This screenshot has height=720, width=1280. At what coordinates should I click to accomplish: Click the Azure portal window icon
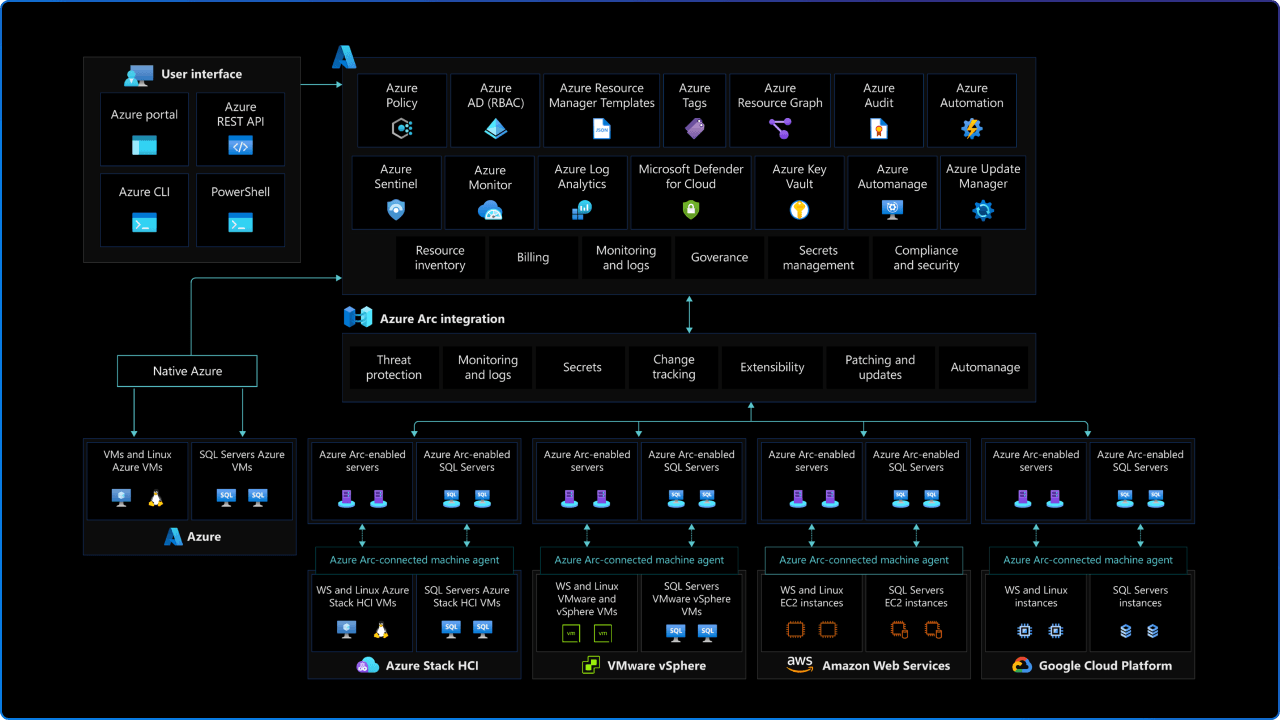pyautogui.click(x=145, y=146)
